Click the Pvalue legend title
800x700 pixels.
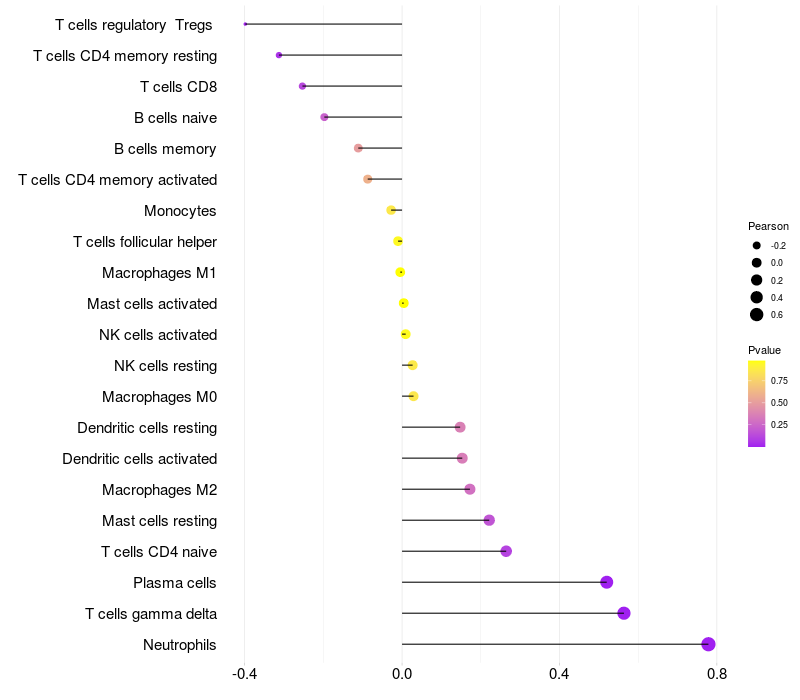coord(764,350)
